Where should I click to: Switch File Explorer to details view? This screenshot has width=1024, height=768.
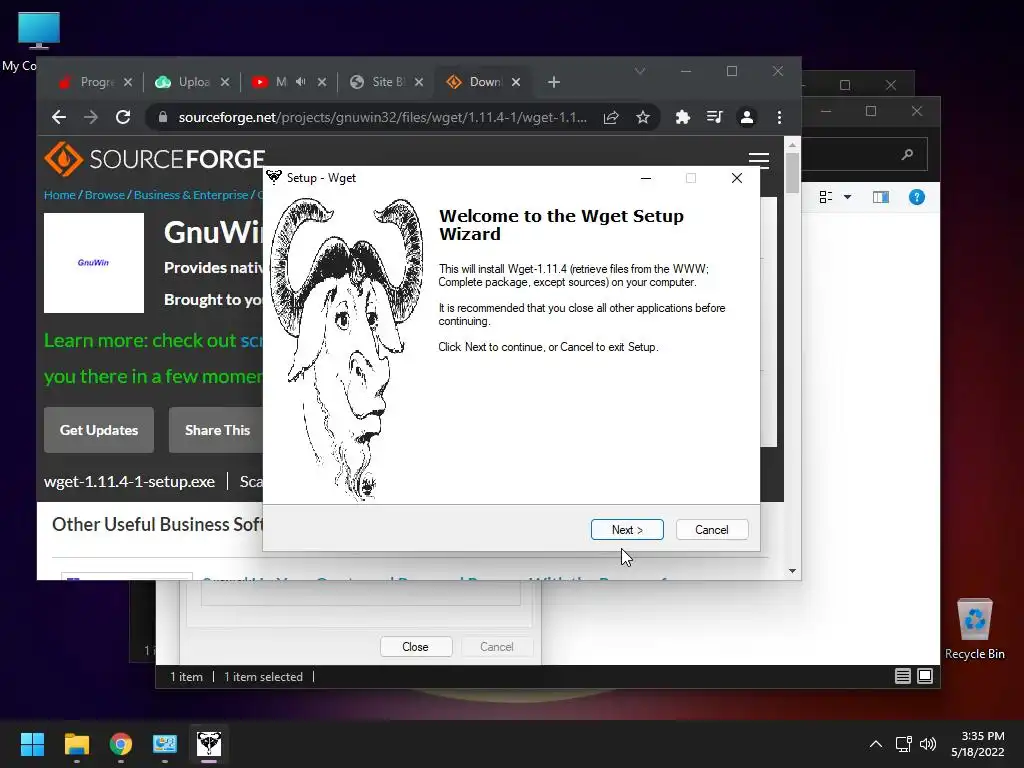[x=903, y=676]
